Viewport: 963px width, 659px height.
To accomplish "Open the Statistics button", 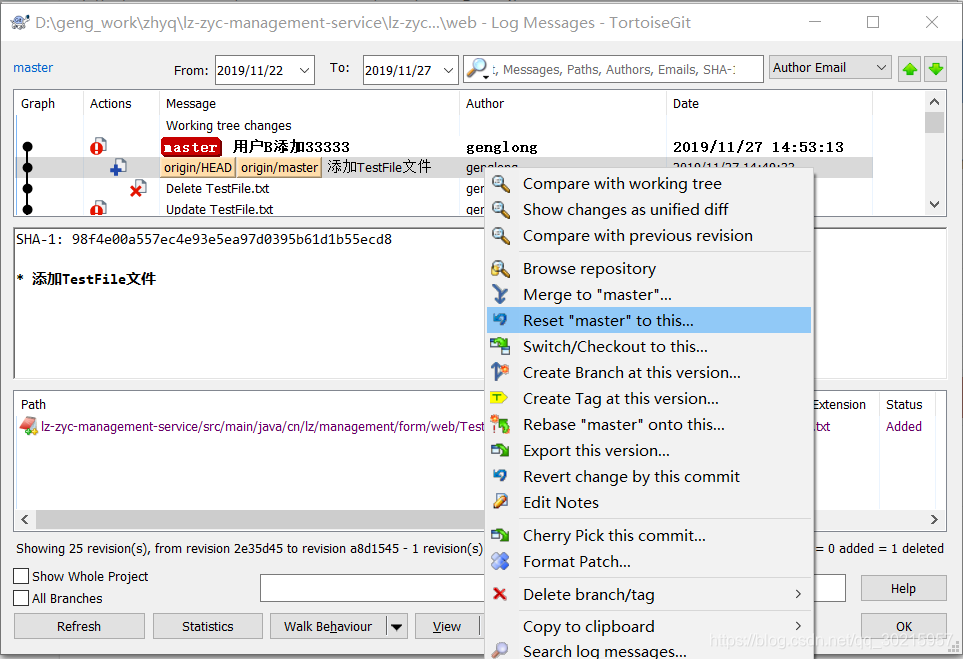I will tap(208, 626).
